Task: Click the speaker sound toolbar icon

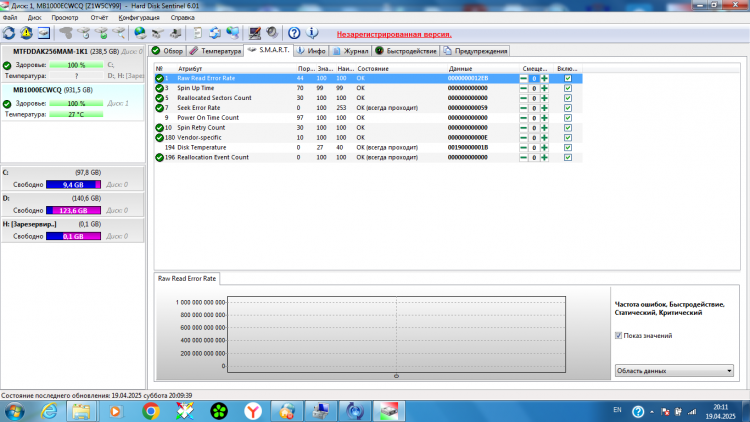Action: [272, 33]
